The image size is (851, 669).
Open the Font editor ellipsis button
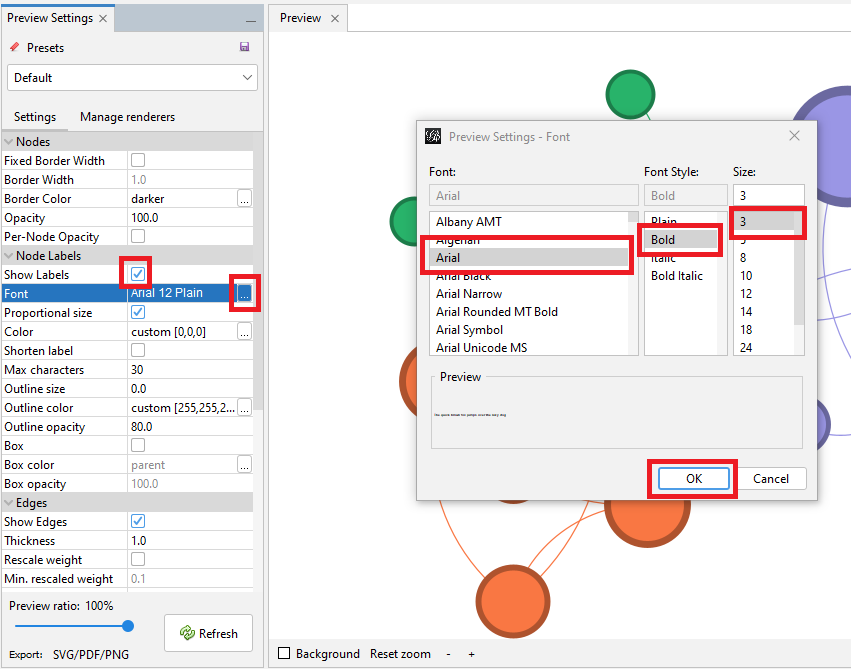[244, 293]
